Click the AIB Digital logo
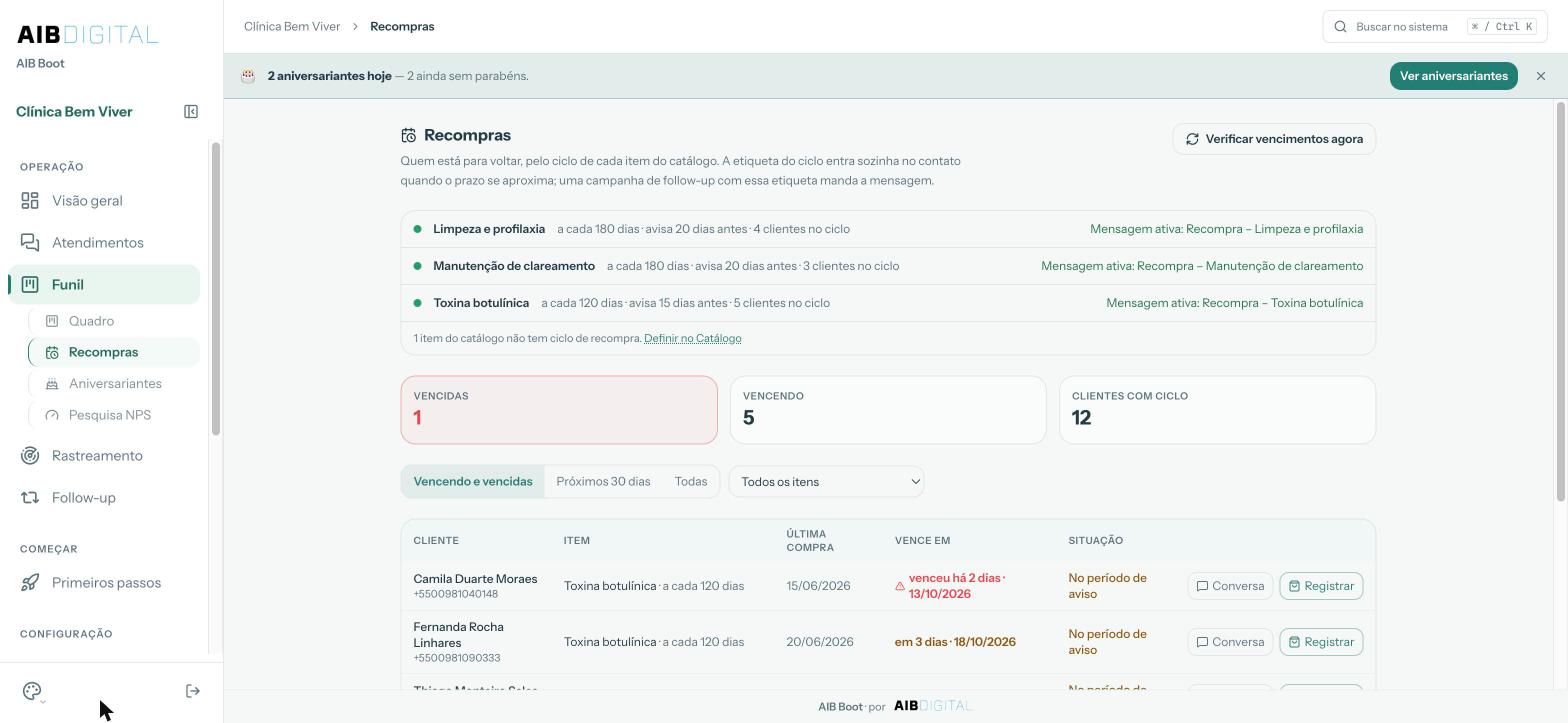The height and width of the screenshot is (723, 1568). click(x=88, y=35)
